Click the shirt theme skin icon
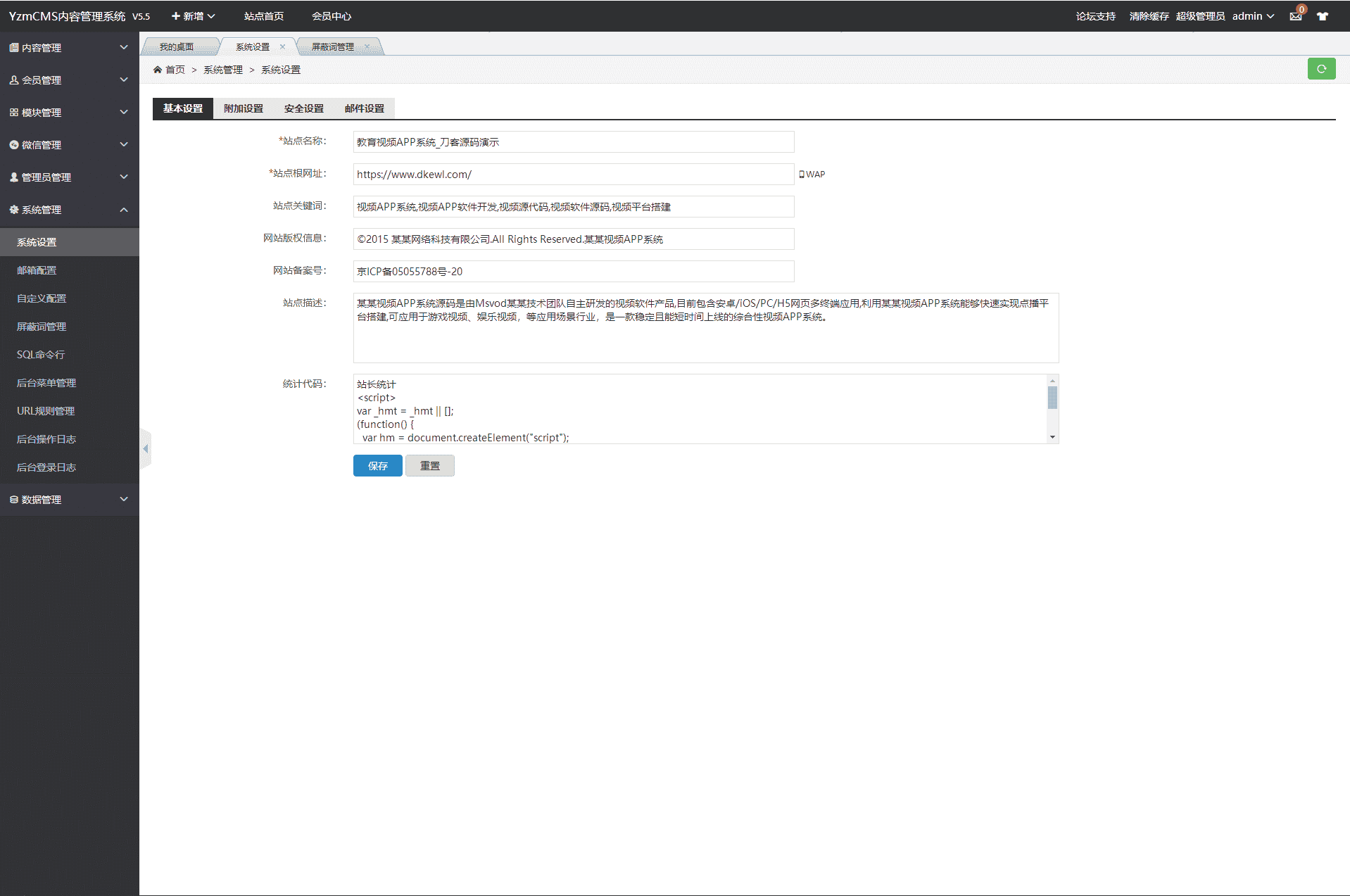 [1323, 16]
